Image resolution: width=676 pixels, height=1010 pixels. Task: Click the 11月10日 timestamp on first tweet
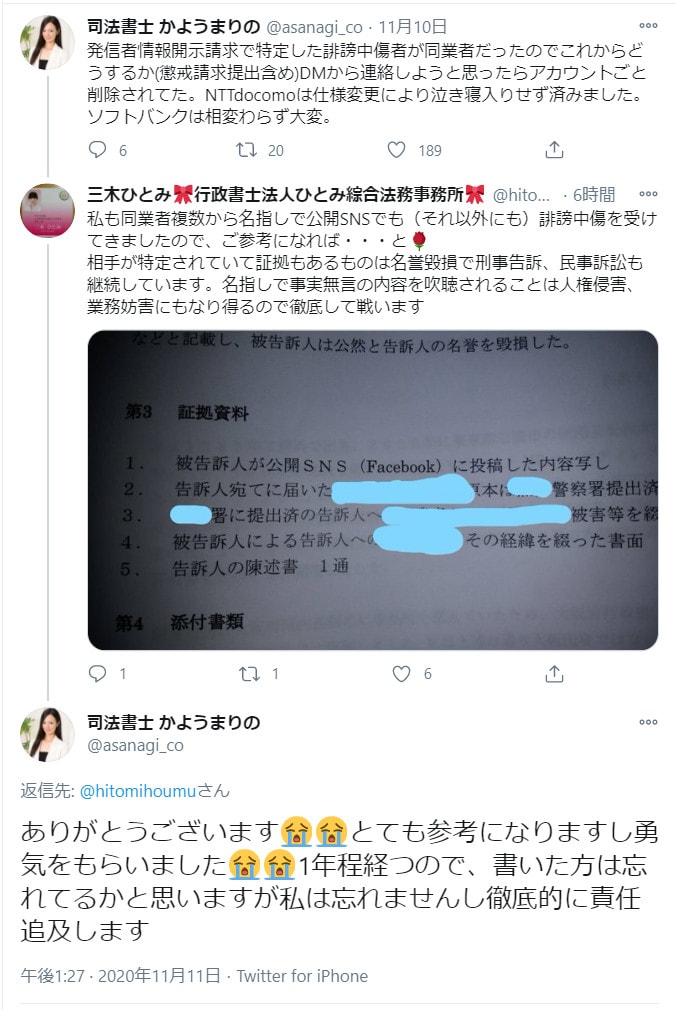coord(412,26)
